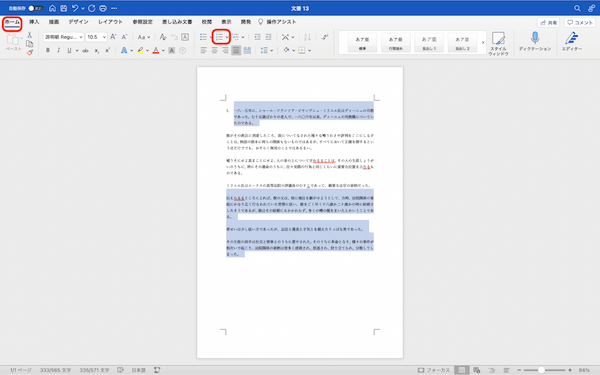Click the 共有 share button
600x375 pixels.
(x=548, y=23)
